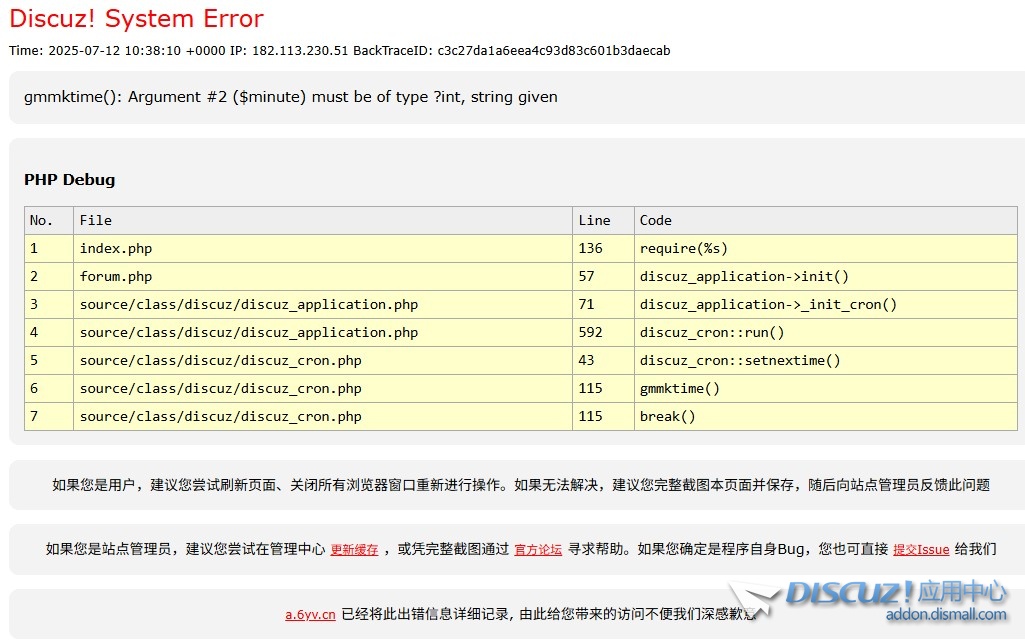Open the 官方论坛 link
Image resolution: width=1025 pixels, height=640 pixels.
(538, 550)
